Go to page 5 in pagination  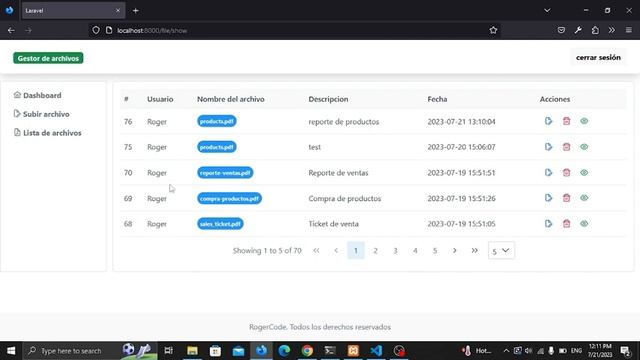click(x=435, y=251)
